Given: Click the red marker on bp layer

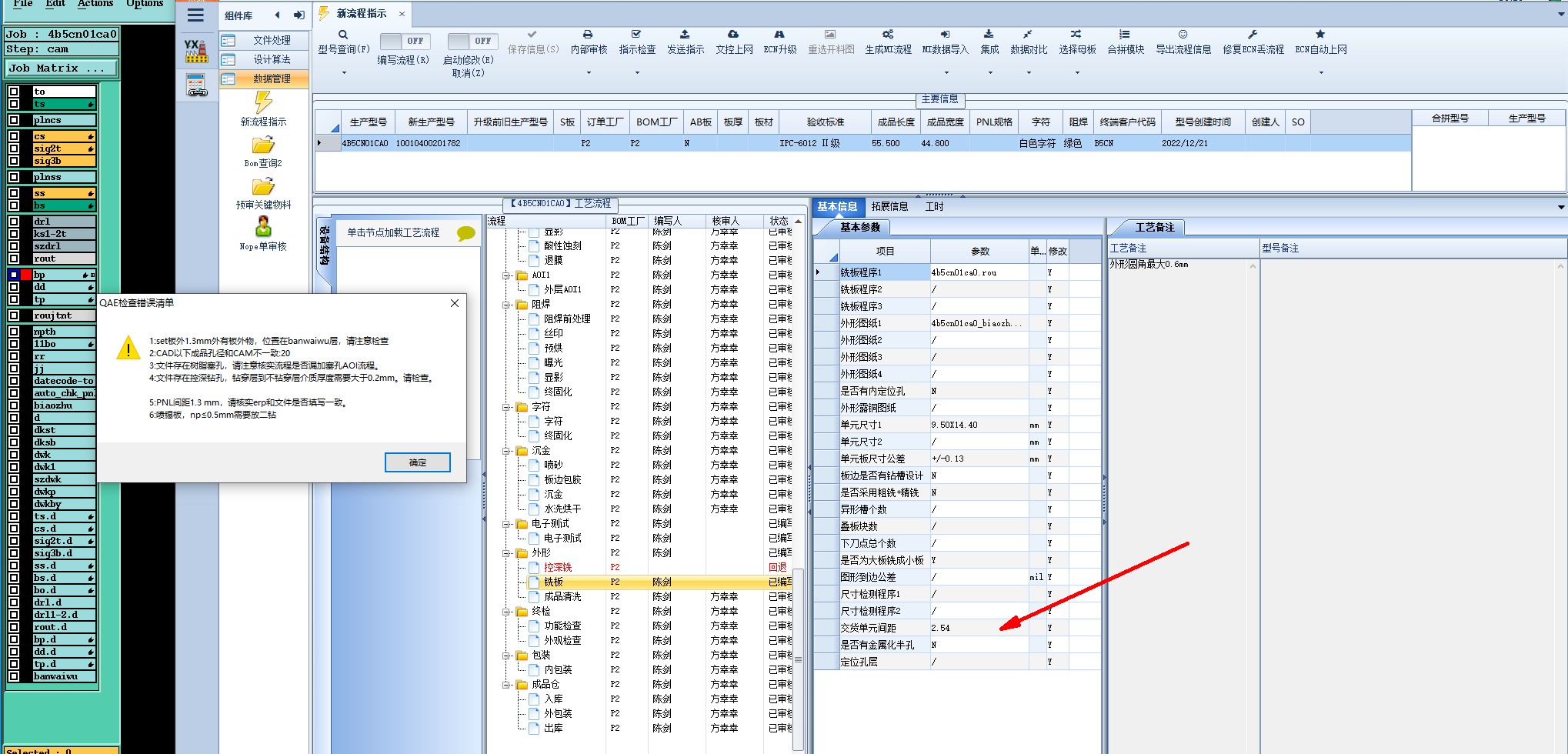Looking at the screenshot, I should click(x=26, y=275).
